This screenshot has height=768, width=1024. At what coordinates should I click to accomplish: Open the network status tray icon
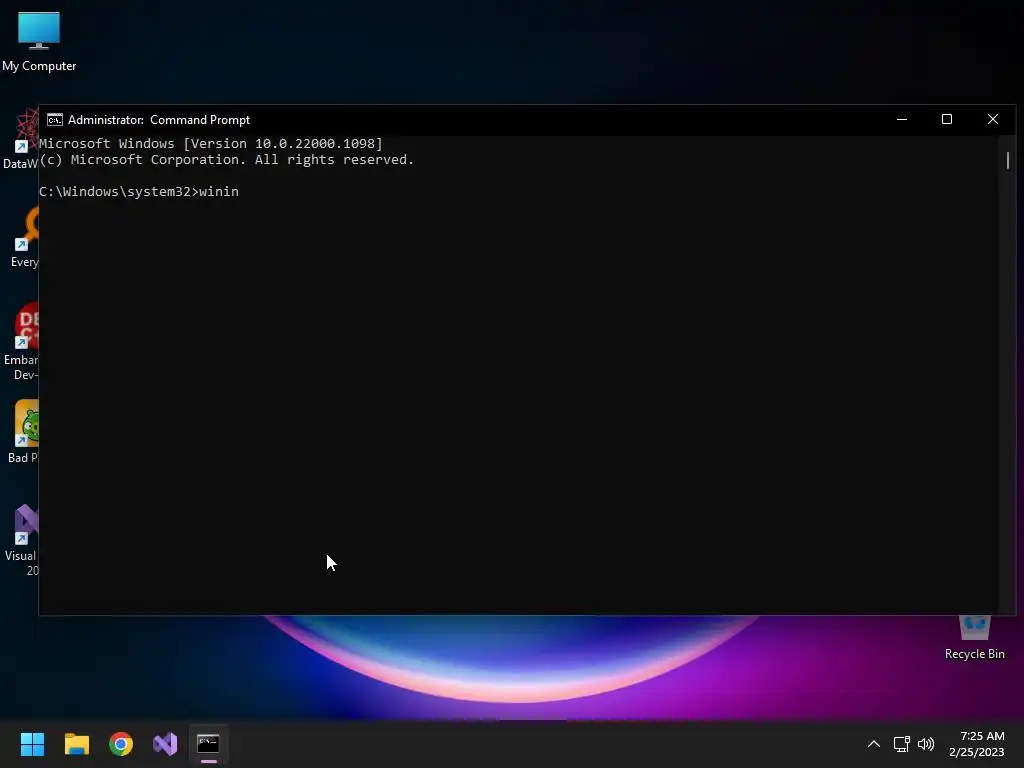(x=902, y=744)
